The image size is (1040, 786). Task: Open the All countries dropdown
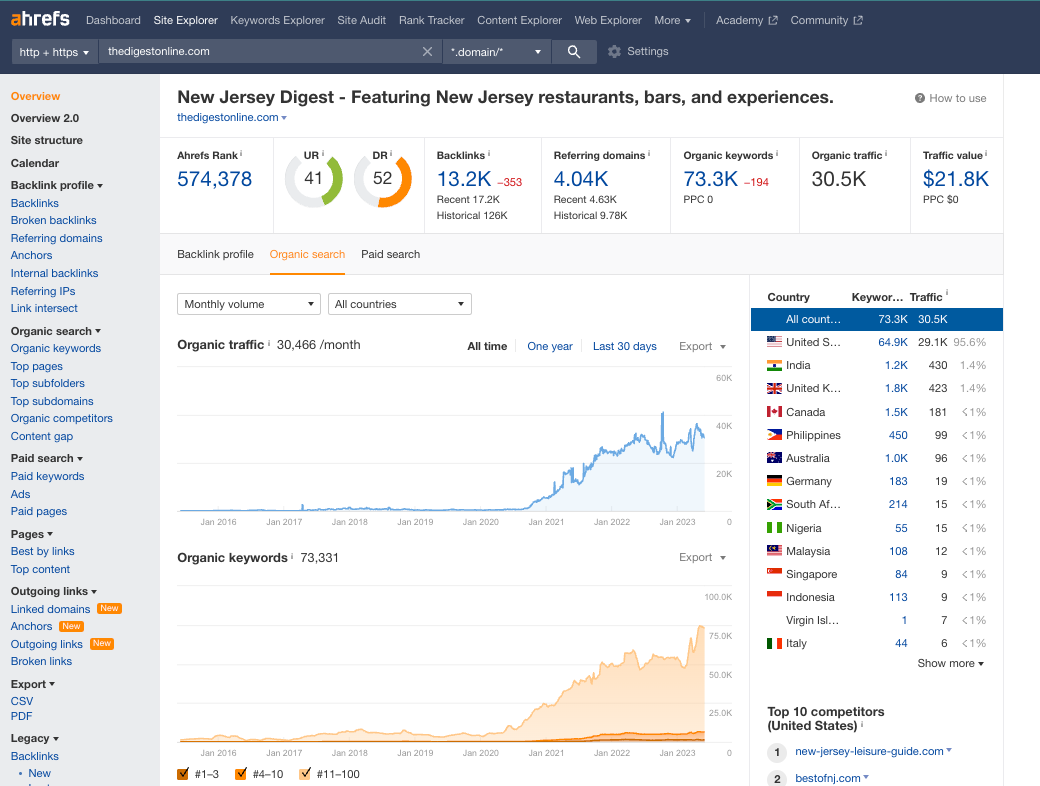click(x=400, y=304)
